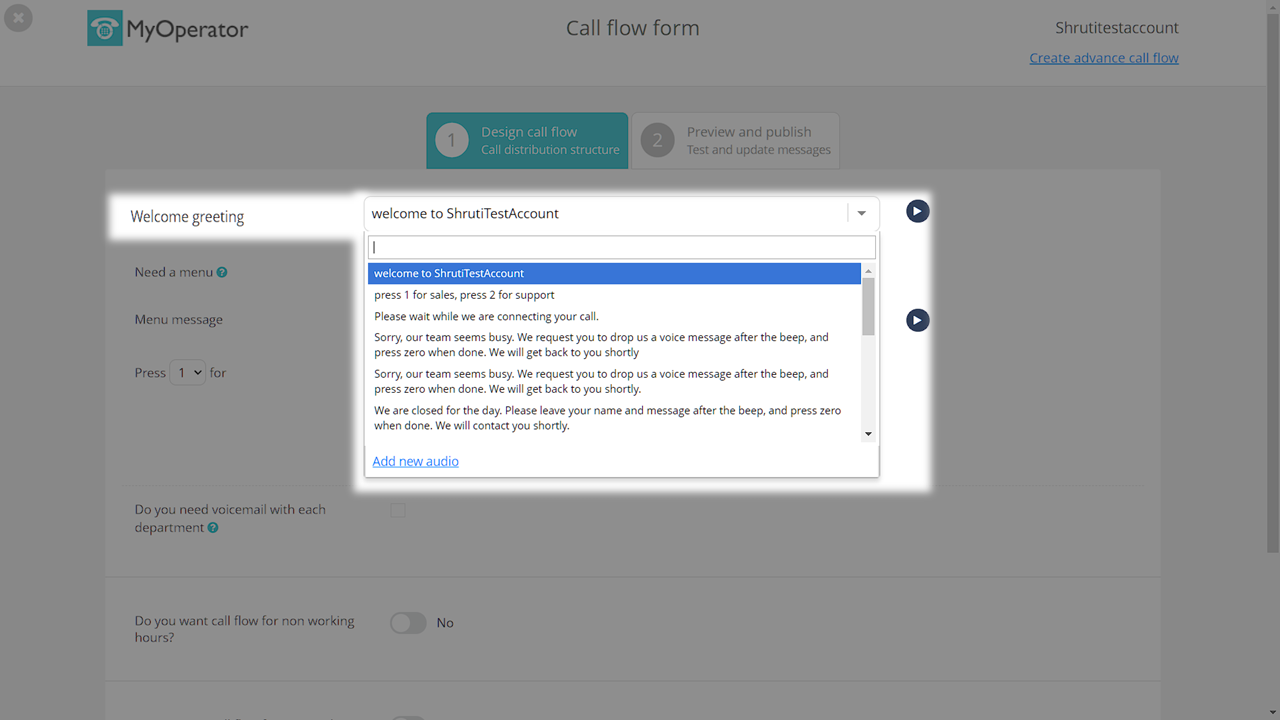Switch to the Design call flow step tab
The image size is (1280, 720).
(x=527, y=141)
